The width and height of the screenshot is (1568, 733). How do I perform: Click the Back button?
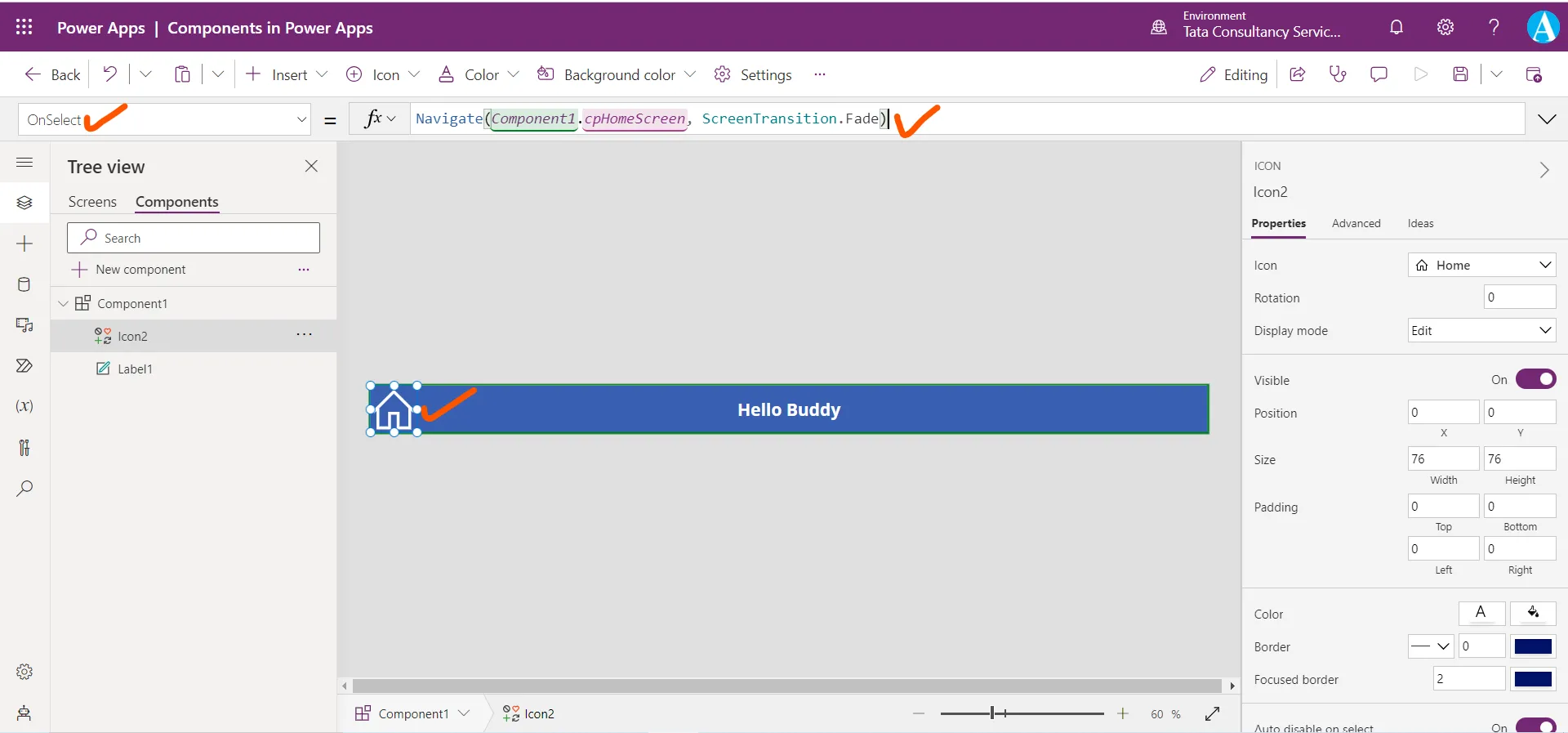click(52, 74)
